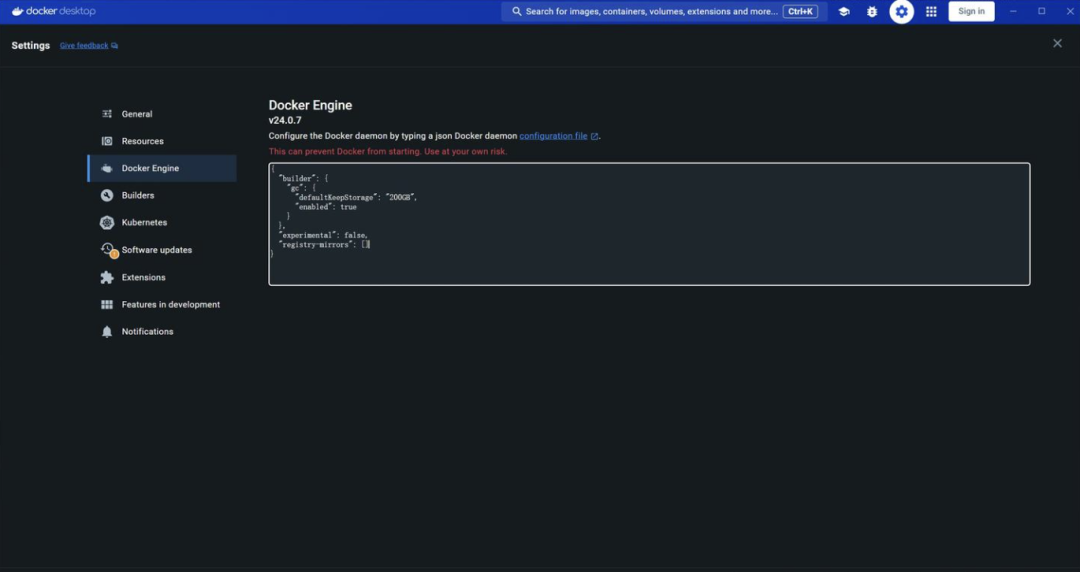
Task: Click the General sliders icon
Action: (x=107, y=114)
